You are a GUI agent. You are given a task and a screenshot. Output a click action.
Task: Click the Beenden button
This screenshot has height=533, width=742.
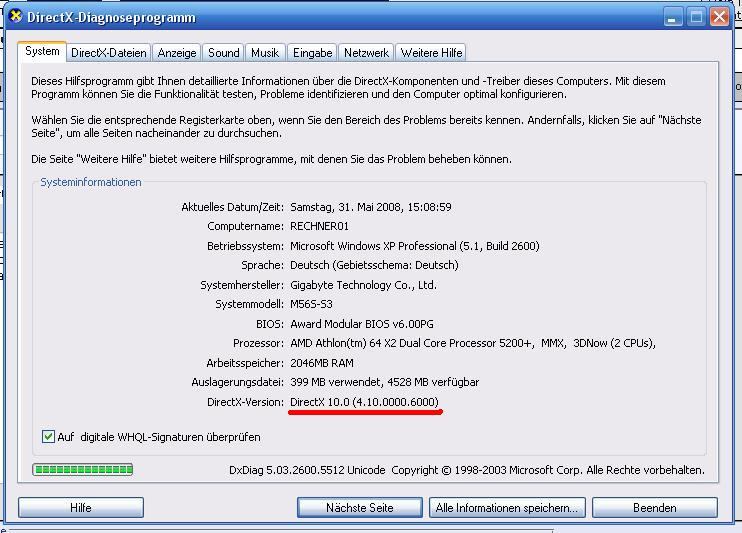click(x=654, y=507)
